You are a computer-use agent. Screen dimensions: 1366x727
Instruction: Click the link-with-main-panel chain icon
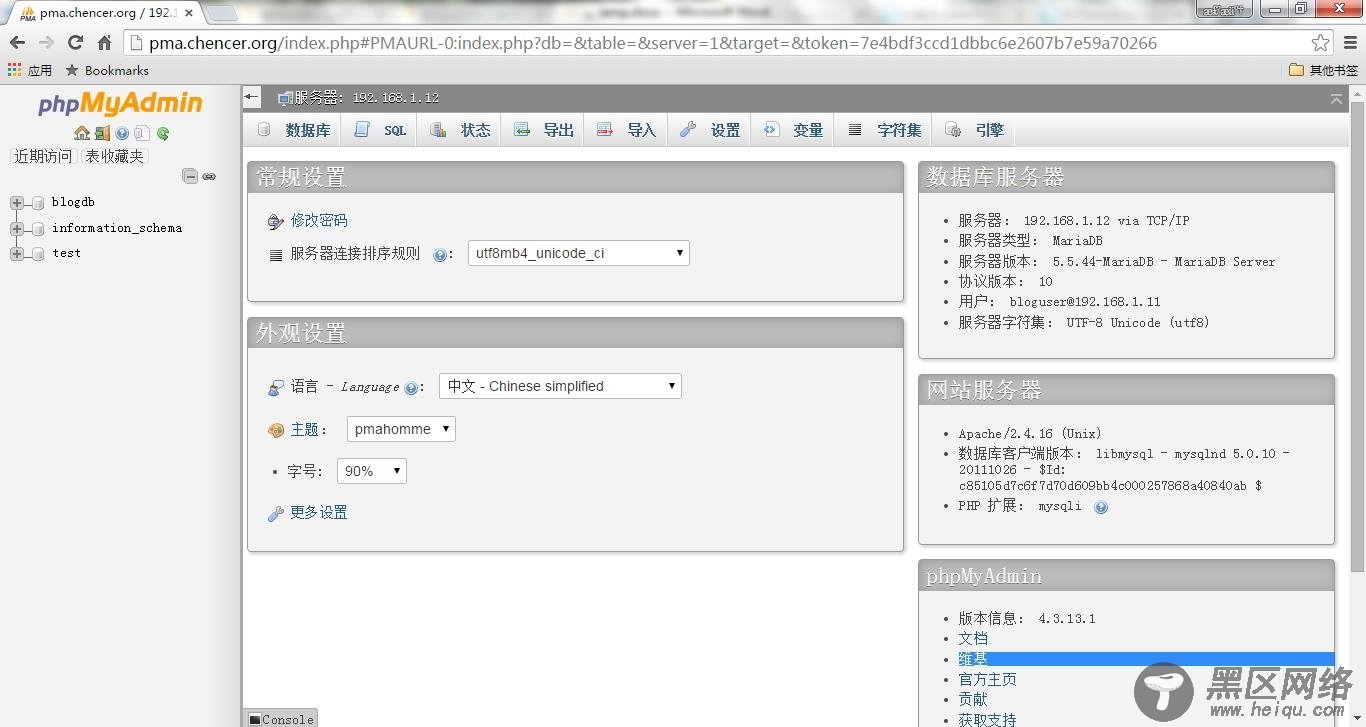click(209, 176)
